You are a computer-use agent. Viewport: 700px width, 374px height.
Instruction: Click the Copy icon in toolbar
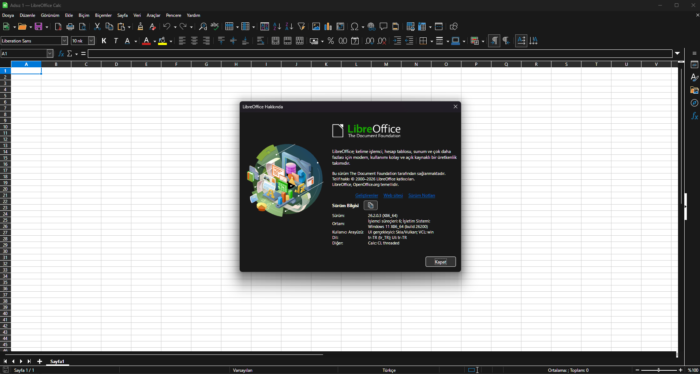click(109, 27)
